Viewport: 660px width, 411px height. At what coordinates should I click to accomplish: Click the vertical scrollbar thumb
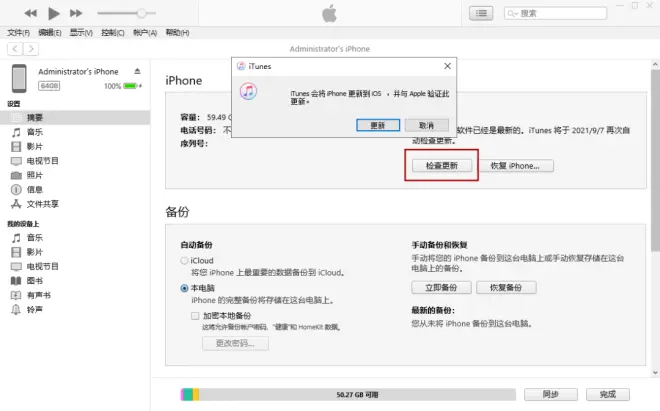click(x=655, y=161)
